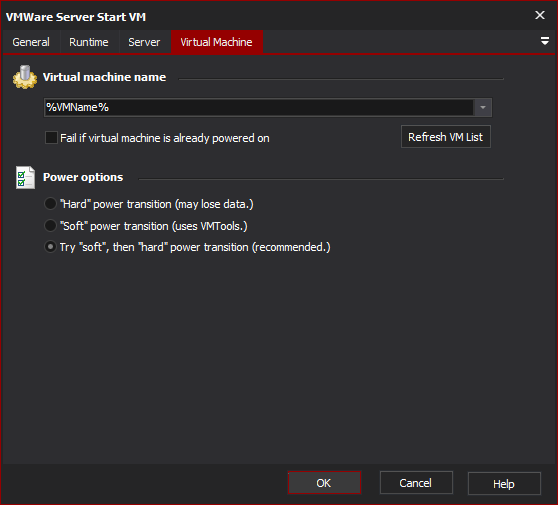558x505 pixels.
Task: Click the virtual machine gear icon
Action: click(x=25, y=77)
